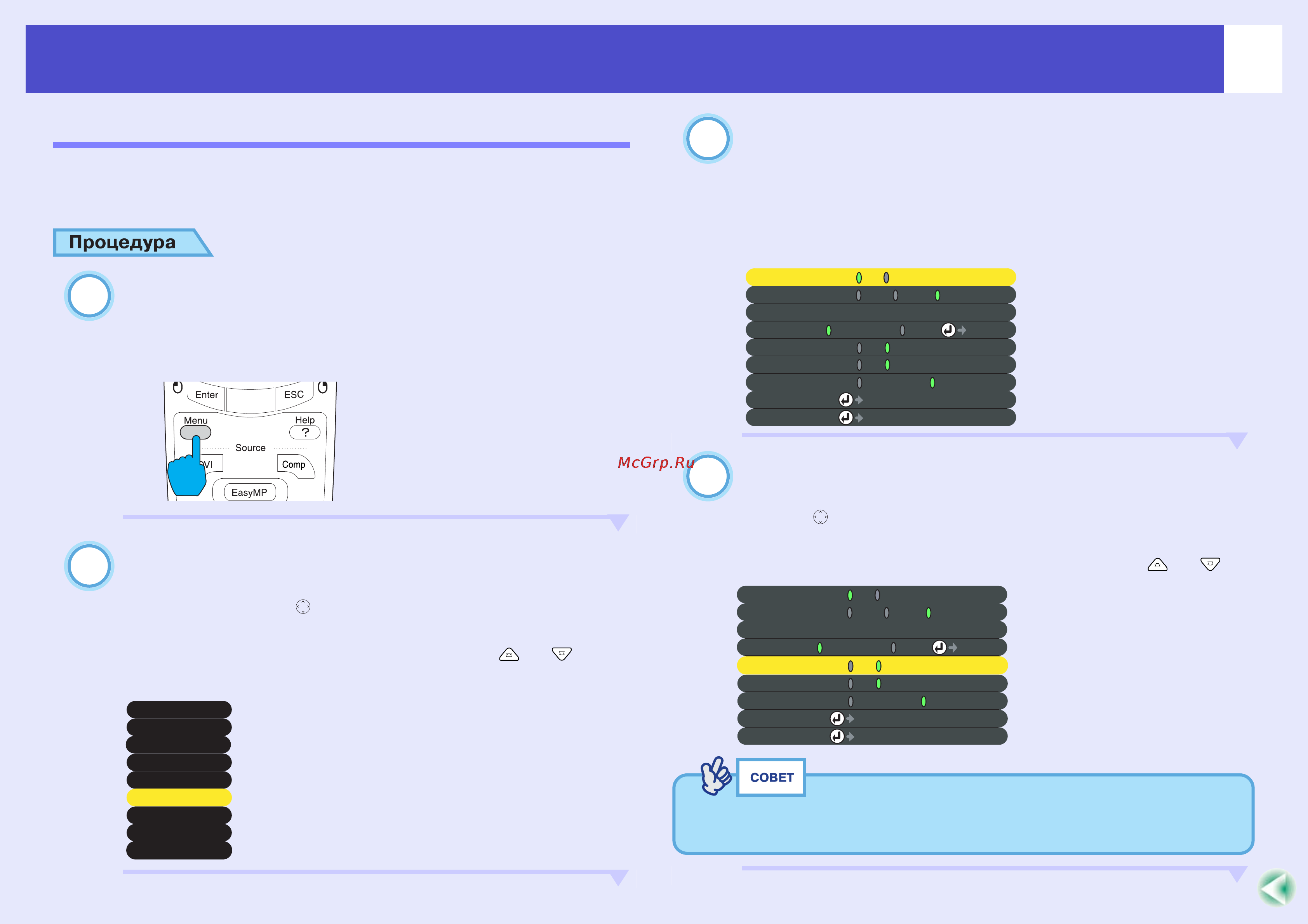This screenshot has width=1308, height=924.
Task: Click the green back arrow page icon
Action: (x=1277, y=888)
